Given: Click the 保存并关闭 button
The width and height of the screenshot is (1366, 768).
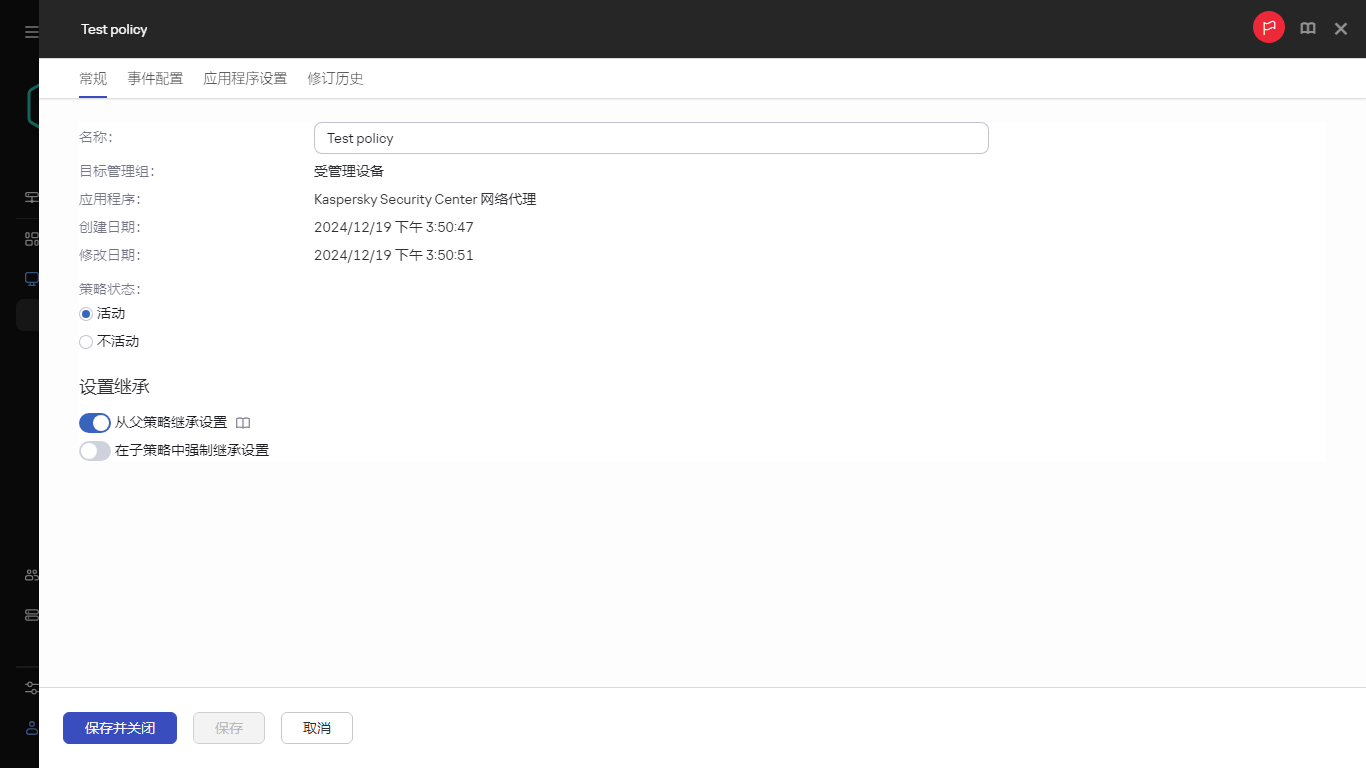Looking at the screenshot, I should [119, 728].
